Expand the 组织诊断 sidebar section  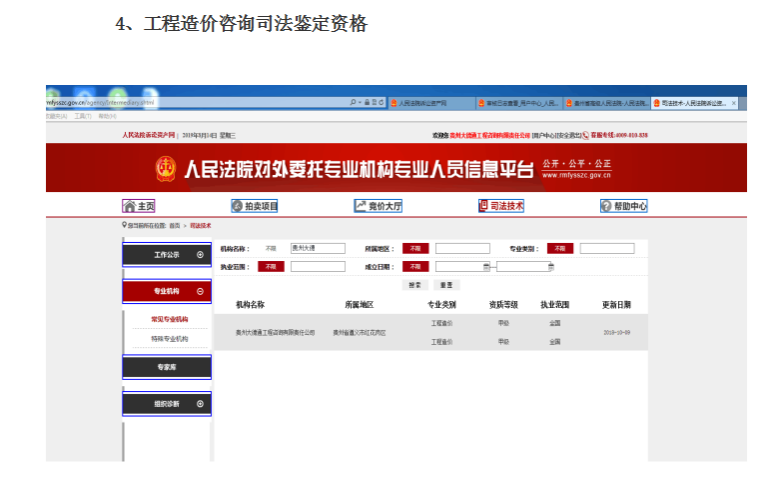[167, 404]
